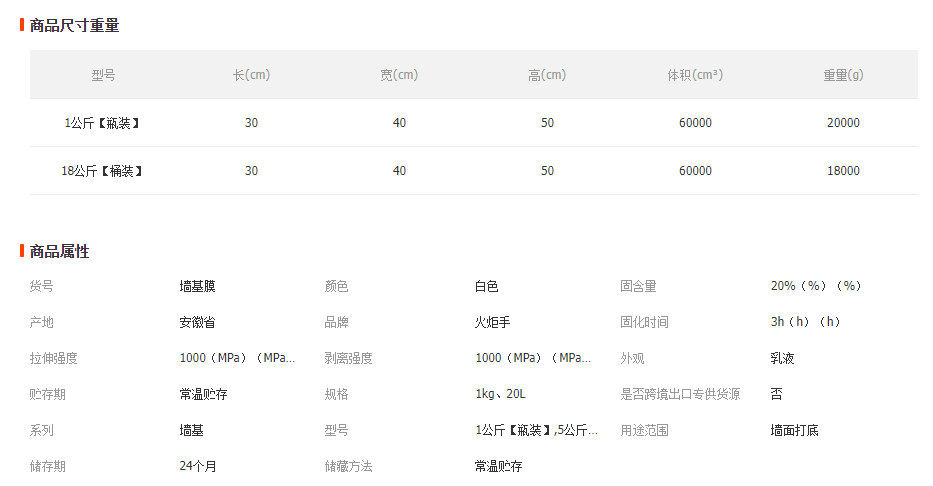Screen dimensions: 933x486
Task: Click the 体积(cm³) column header
Action: [x=695, y=75]
